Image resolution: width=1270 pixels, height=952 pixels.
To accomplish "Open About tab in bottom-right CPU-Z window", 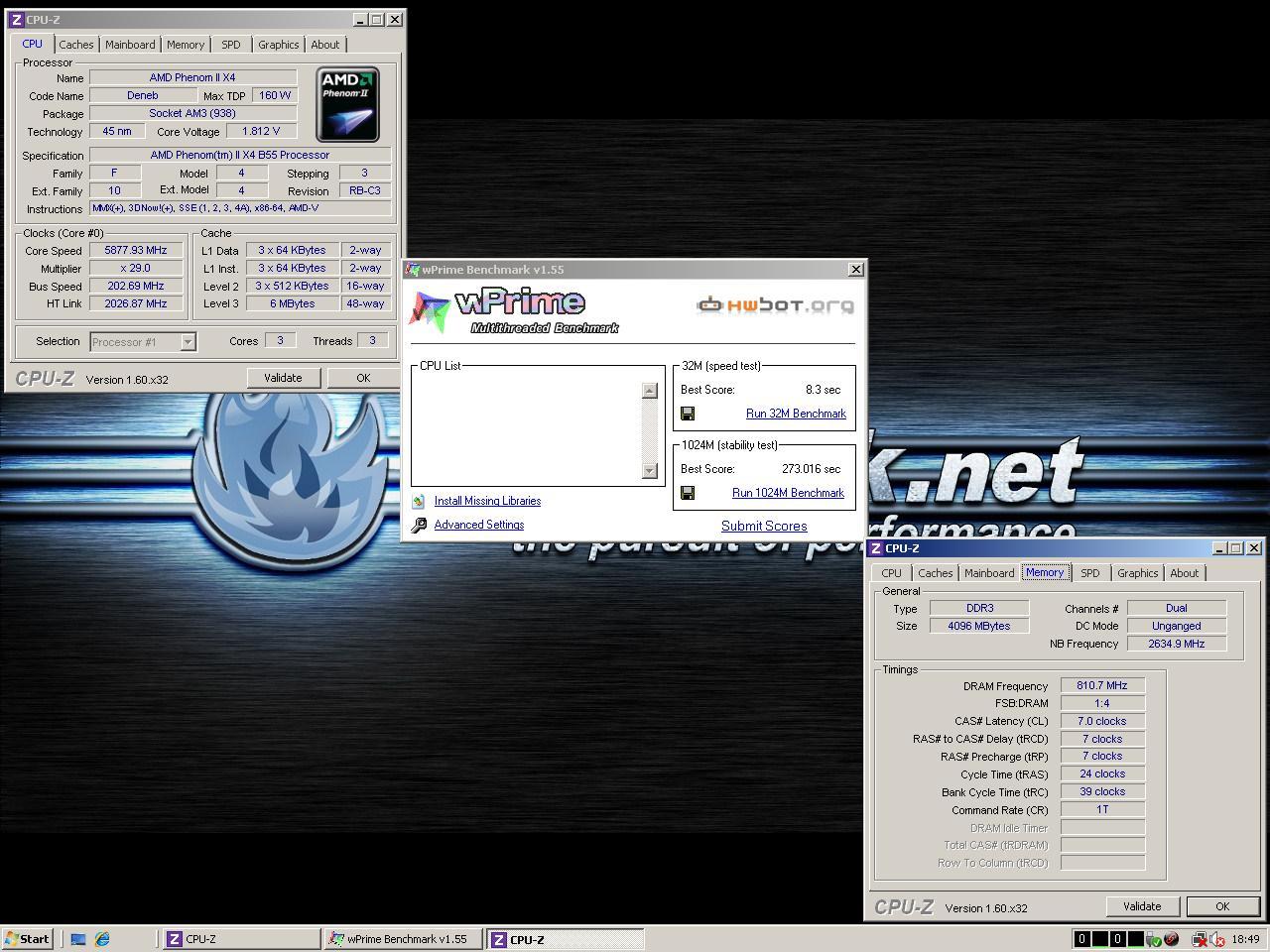I will (1185, 573).
